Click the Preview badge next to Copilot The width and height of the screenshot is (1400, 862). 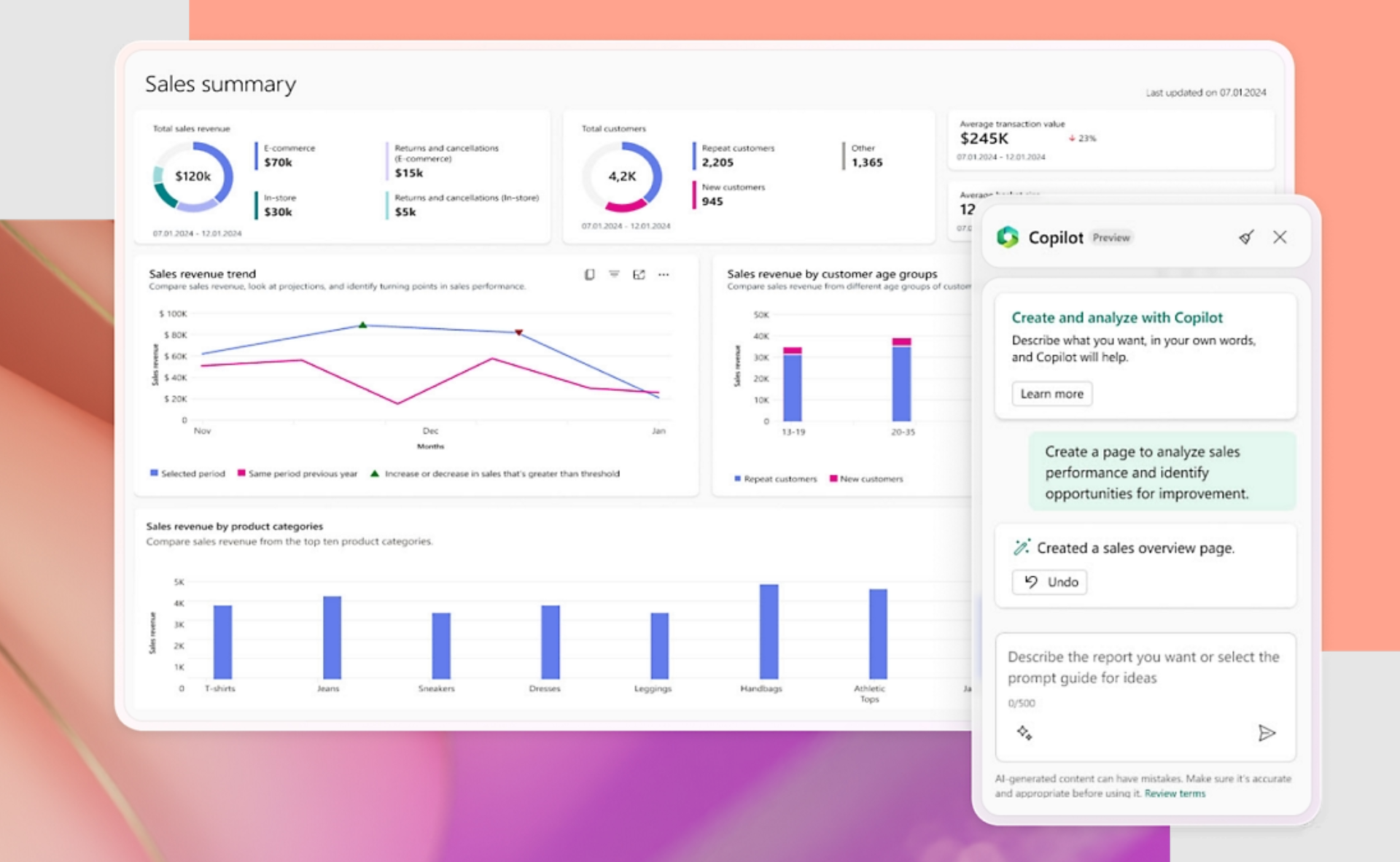[x=1111, y=237]
